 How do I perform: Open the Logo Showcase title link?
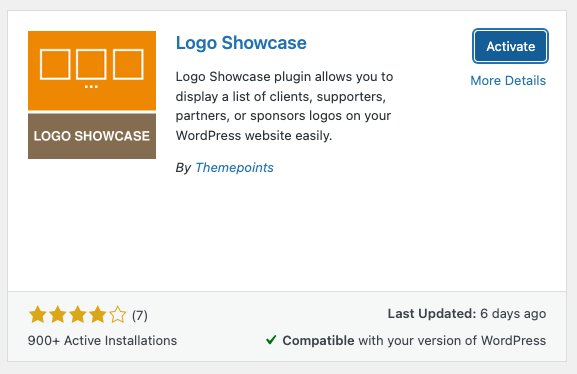point(241,43)
